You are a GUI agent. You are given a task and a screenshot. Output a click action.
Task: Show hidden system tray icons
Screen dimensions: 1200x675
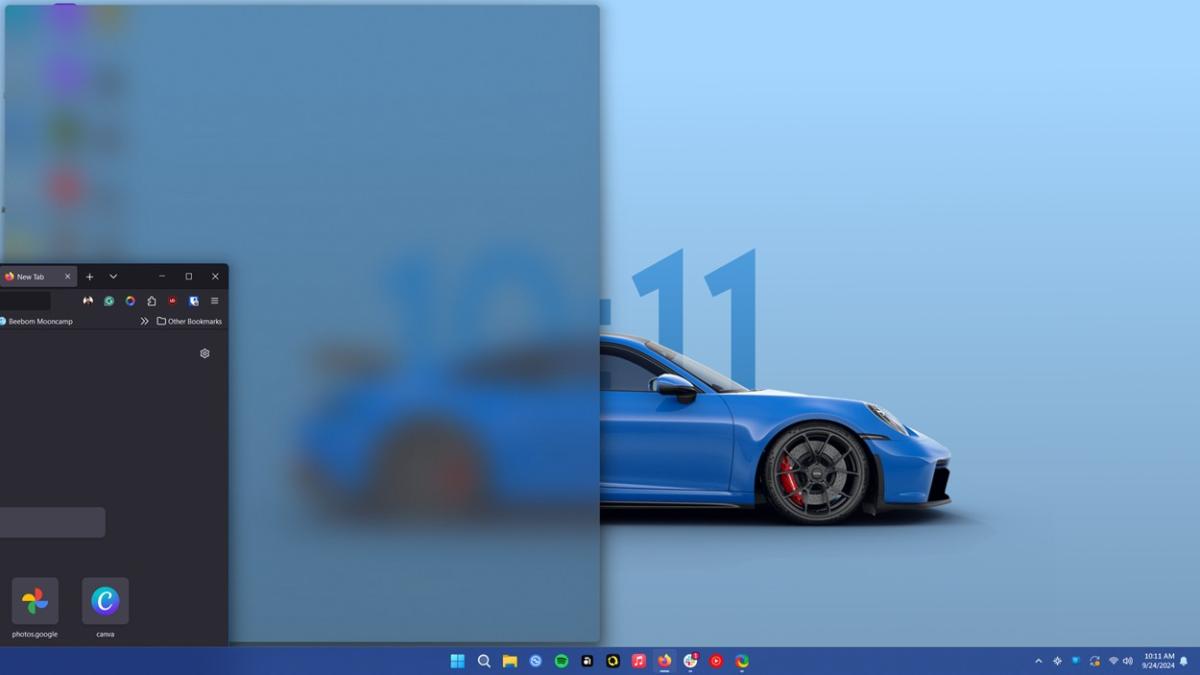click(1037, 660)
